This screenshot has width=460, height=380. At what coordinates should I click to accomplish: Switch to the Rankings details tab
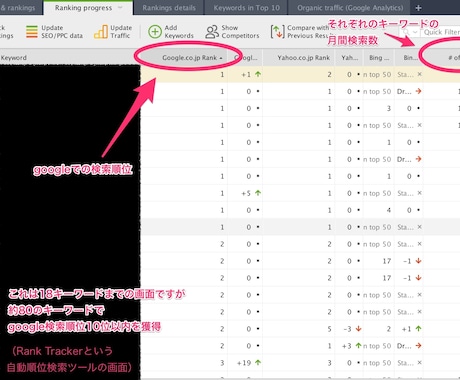tap(169, 8)
